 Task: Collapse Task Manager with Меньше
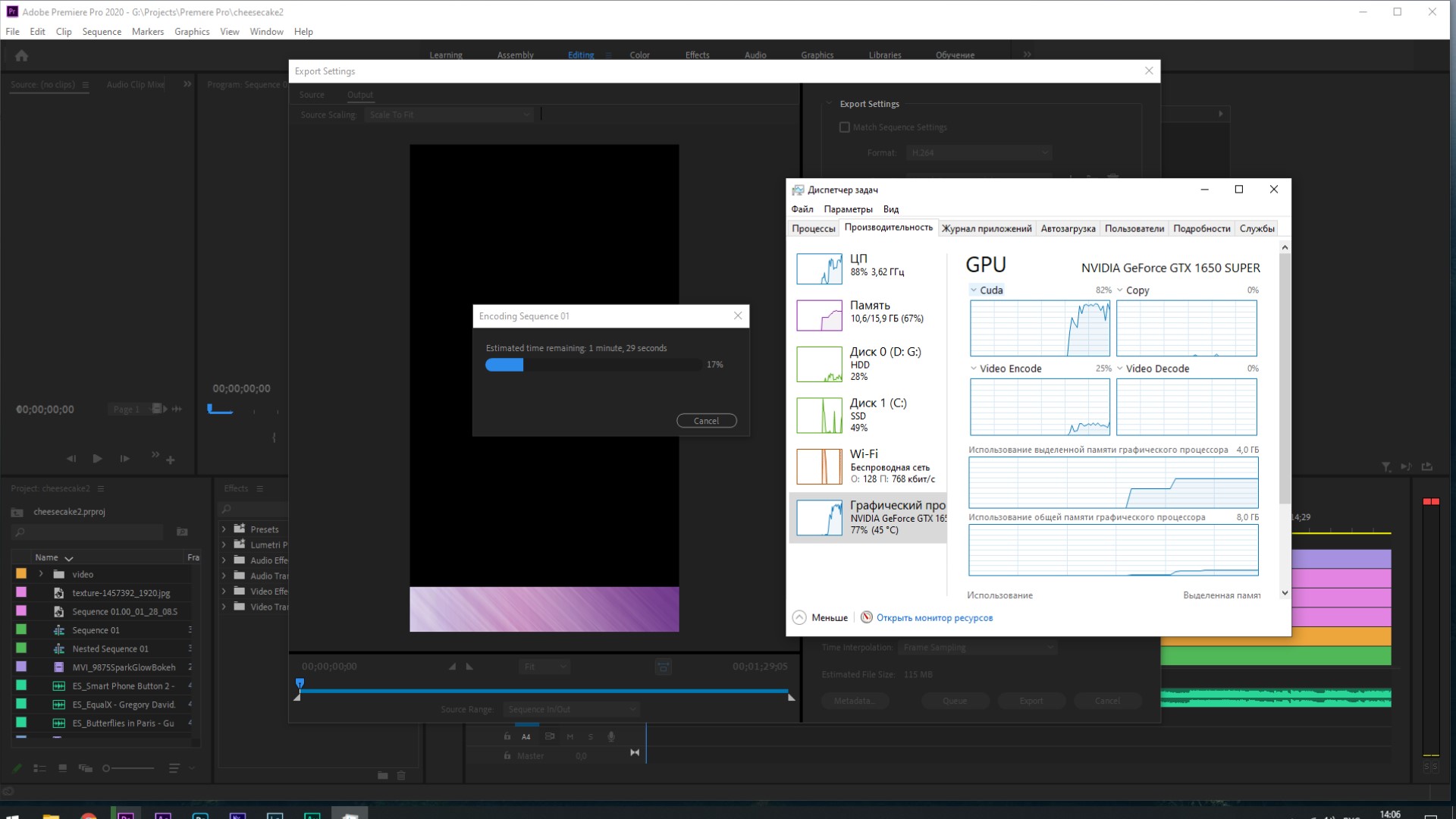(x=821, y=617)
